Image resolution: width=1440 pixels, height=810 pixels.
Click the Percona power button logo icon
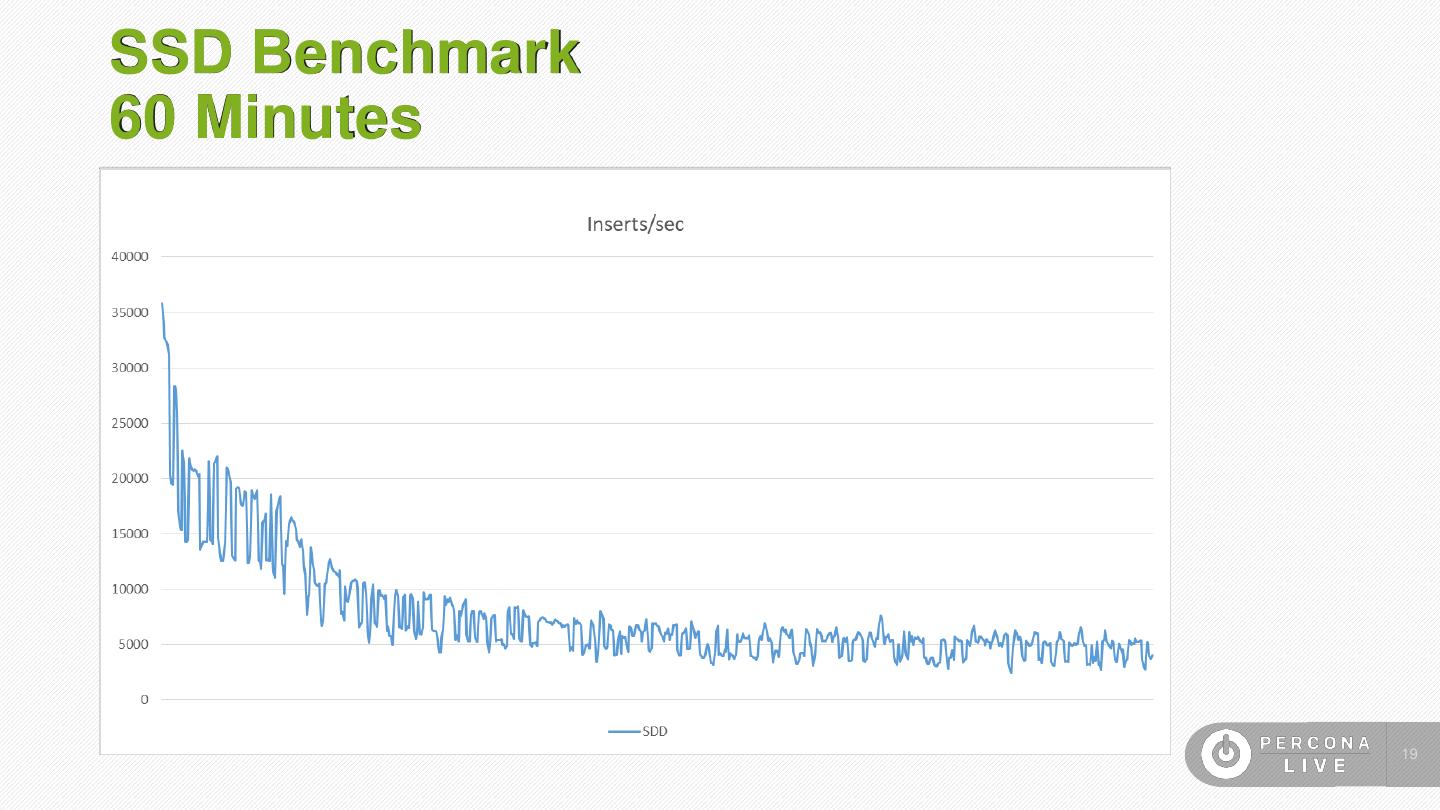(1226, 754)
